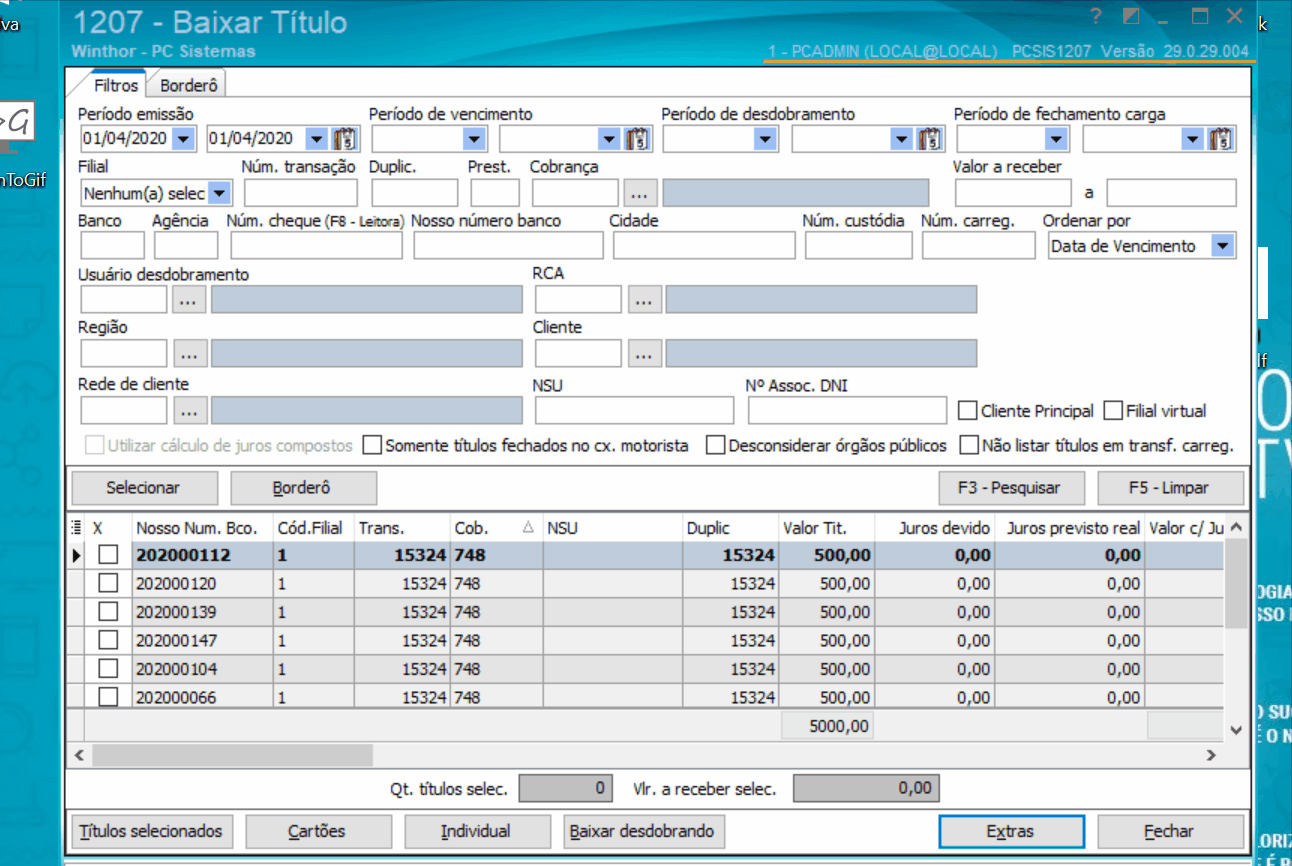
Task: Tick checkbox for row 202000112
Action: pos(107,555)
